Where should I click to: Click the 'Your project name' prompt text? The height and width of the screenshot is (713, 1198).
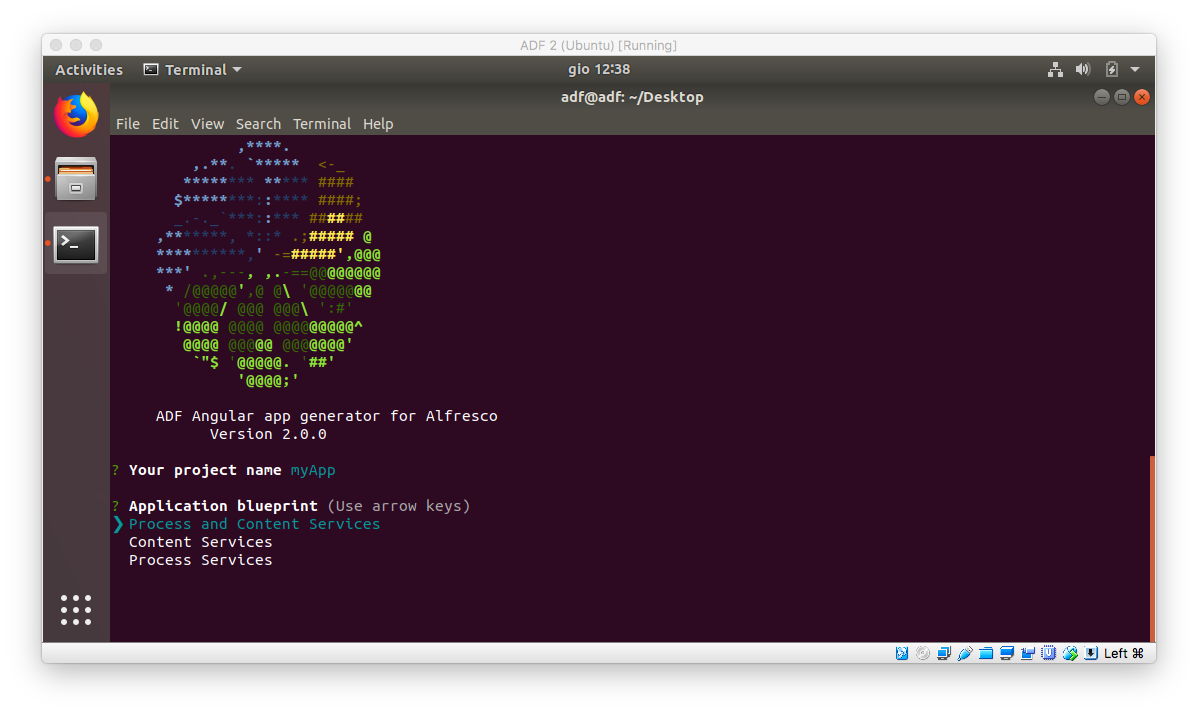tap(205, 470)
